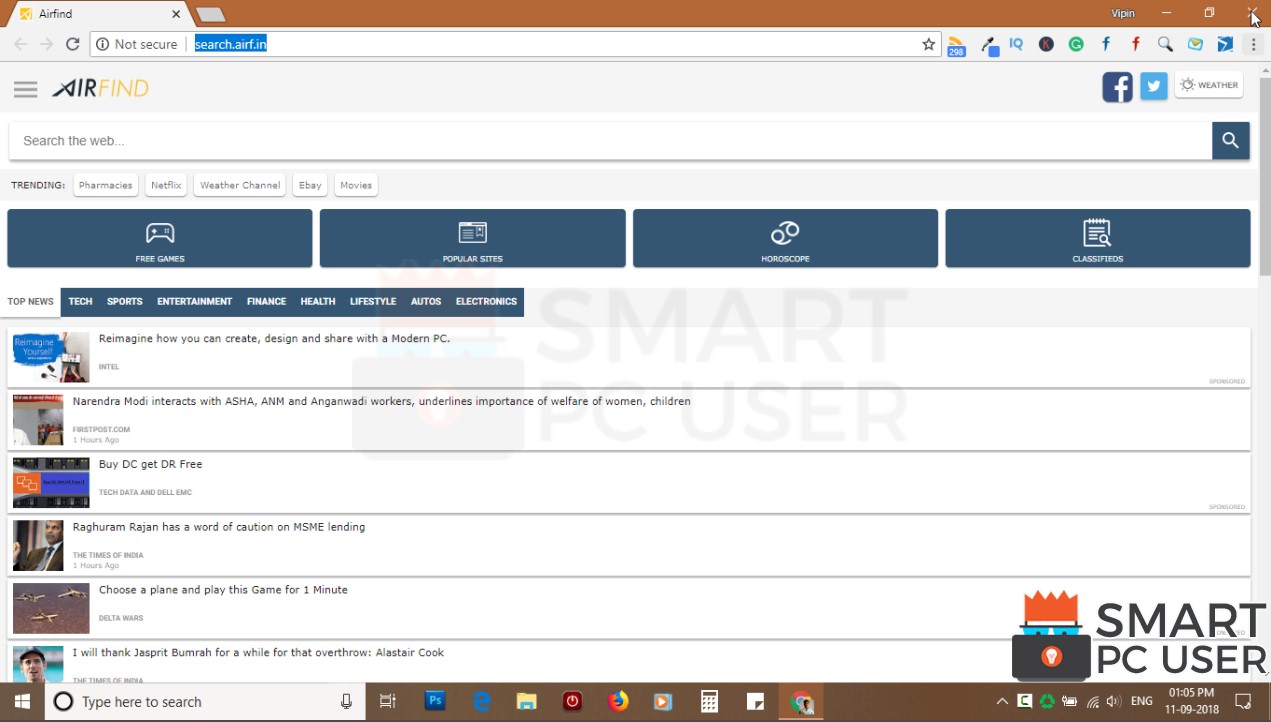Open the magnifier extension in toolbar
Viewport: 1271px width, 722px height.
pos(1165,44)
